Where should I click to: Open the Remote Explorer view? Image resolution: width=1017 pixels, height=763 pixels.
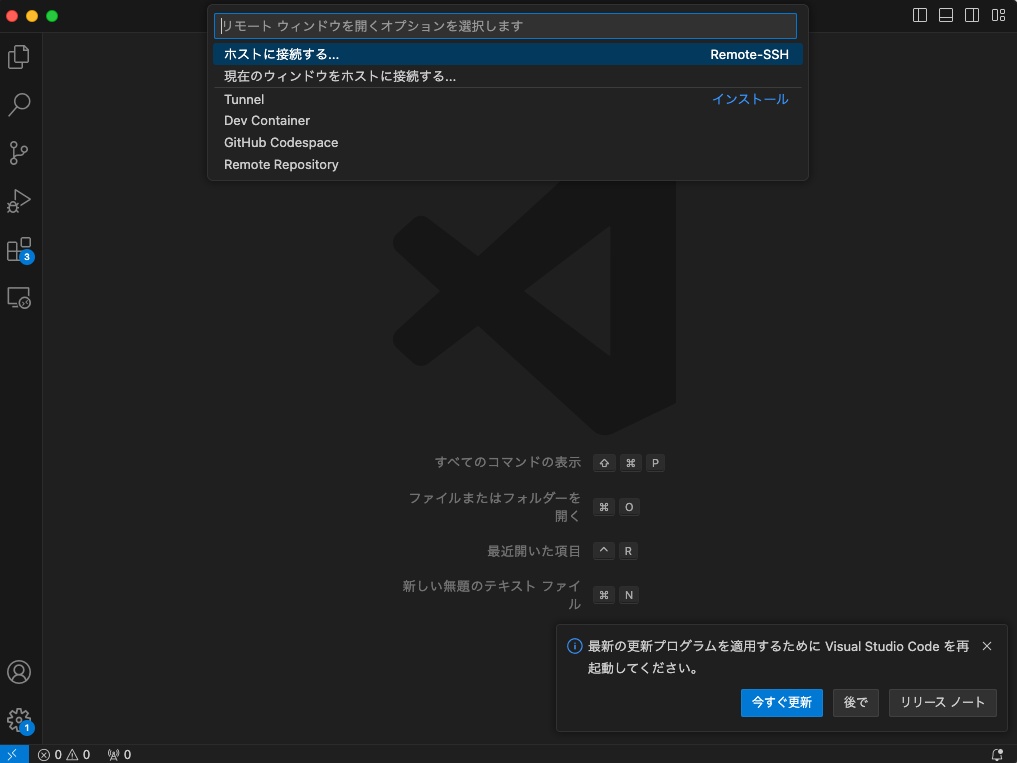pos(18,298)
